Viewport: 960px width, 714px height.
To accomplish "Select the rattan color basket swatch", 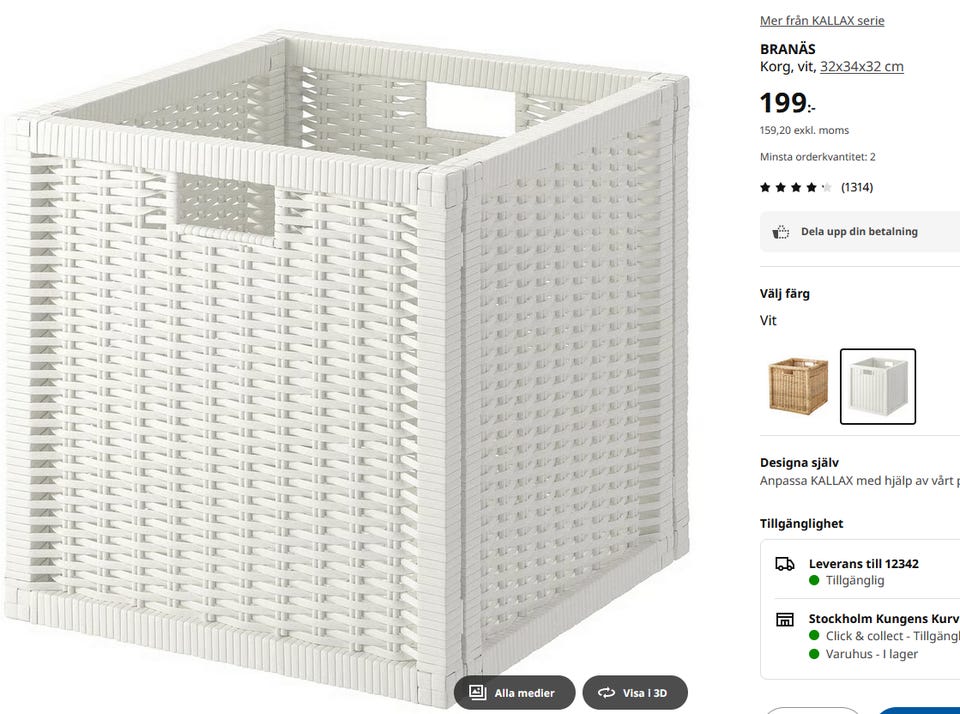I will tap(798, 386).
